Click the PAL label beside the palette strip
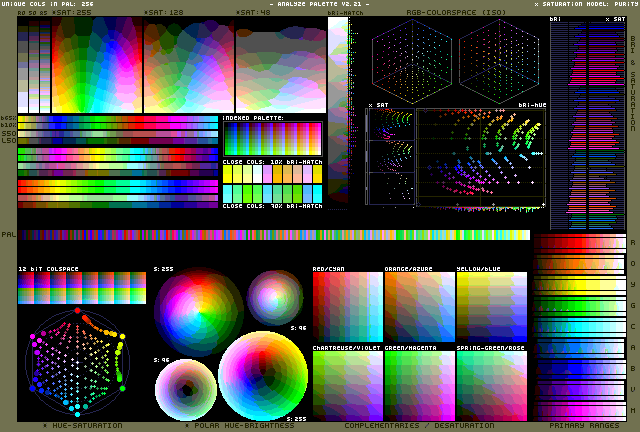 9,235
